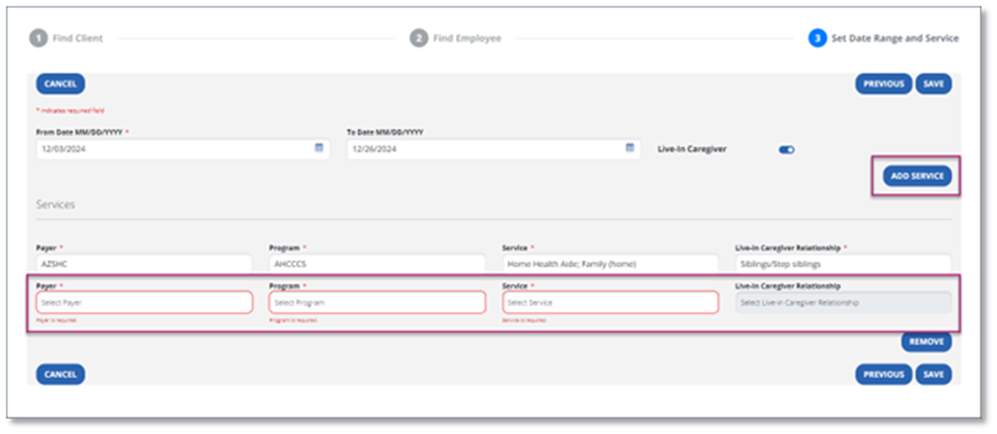Open the Siblings/Step siblings relationship dropdown

tap(843, 264)
